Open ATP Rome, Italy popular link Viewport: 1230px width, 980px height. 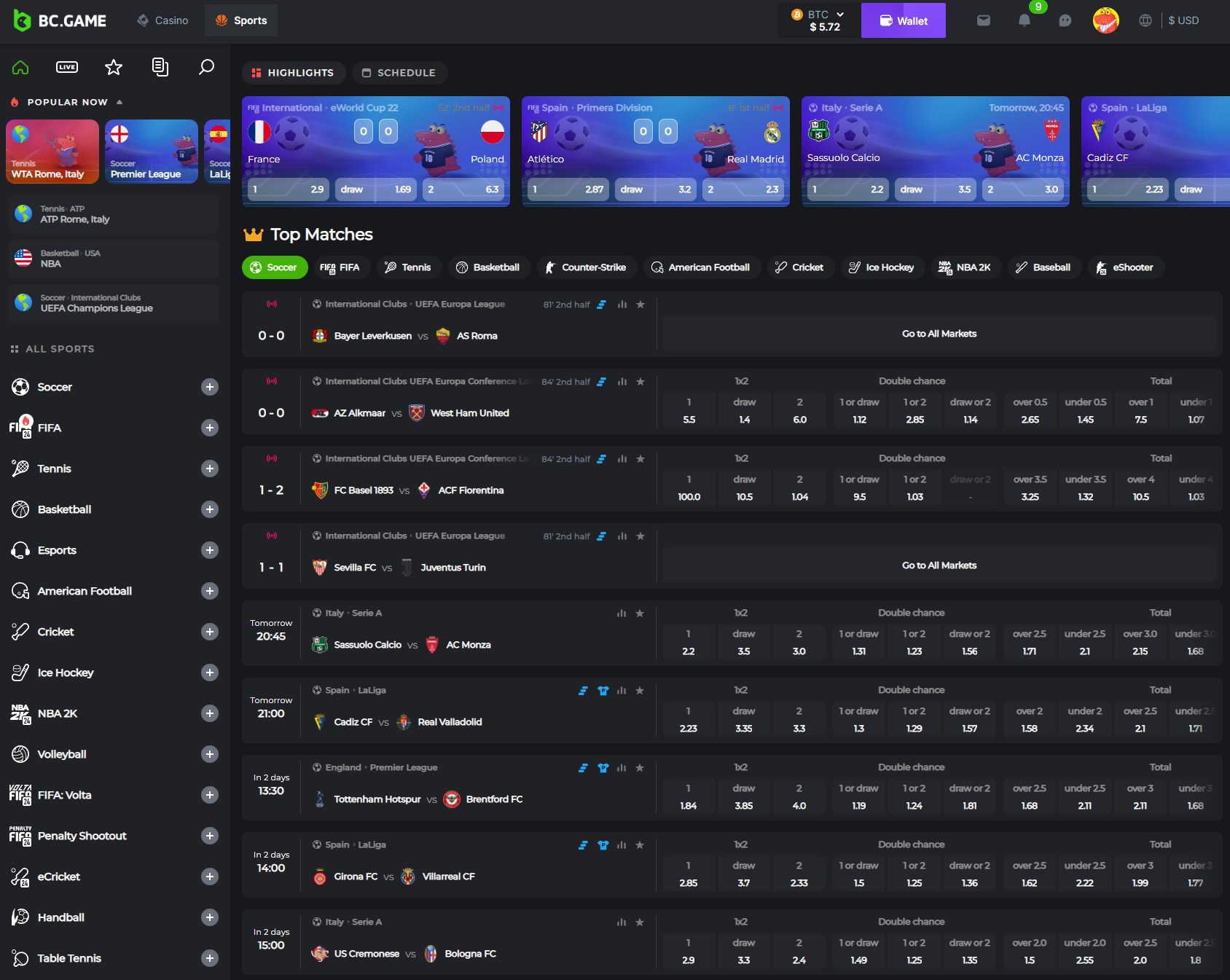(114, 214)
